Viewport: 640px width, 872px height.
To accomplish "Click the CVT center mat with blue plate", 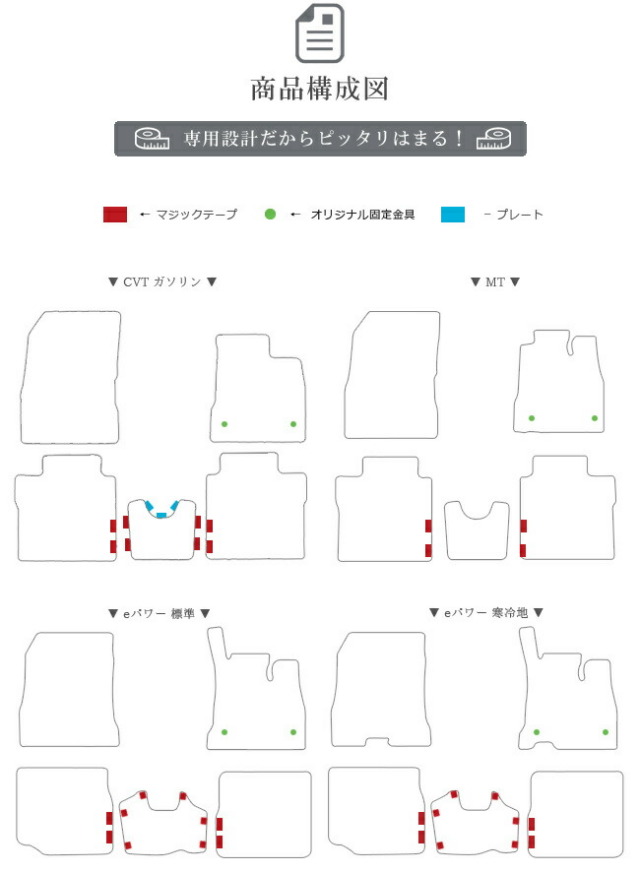I will click(x=161, y=529).
